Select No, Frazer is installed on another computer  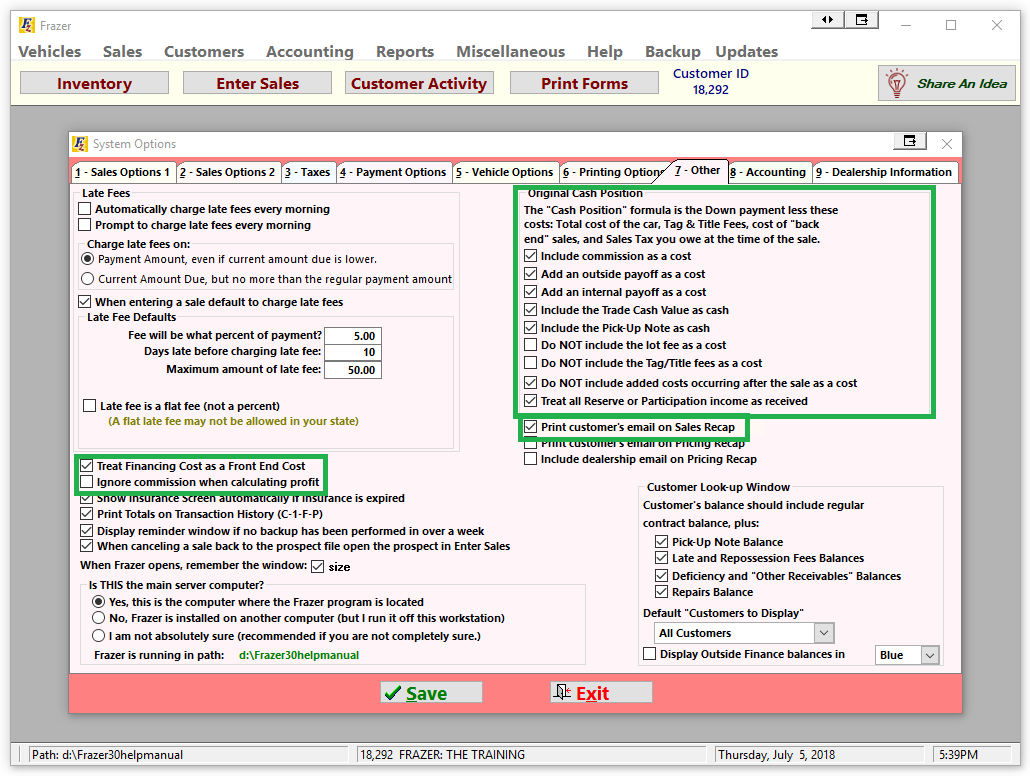[x=99, y=618]
